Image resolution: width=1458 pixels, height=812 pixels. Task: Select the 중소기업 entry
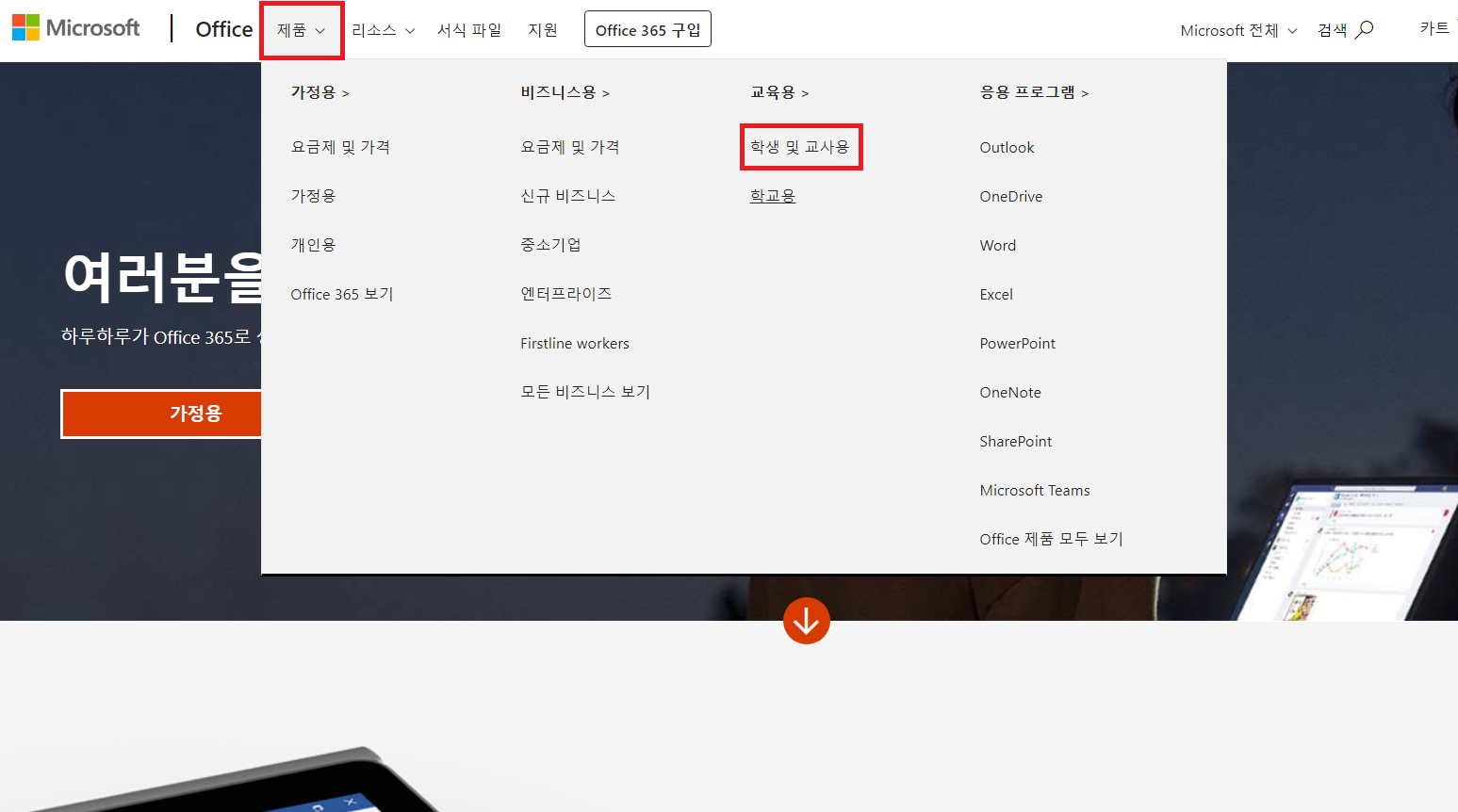550,245
